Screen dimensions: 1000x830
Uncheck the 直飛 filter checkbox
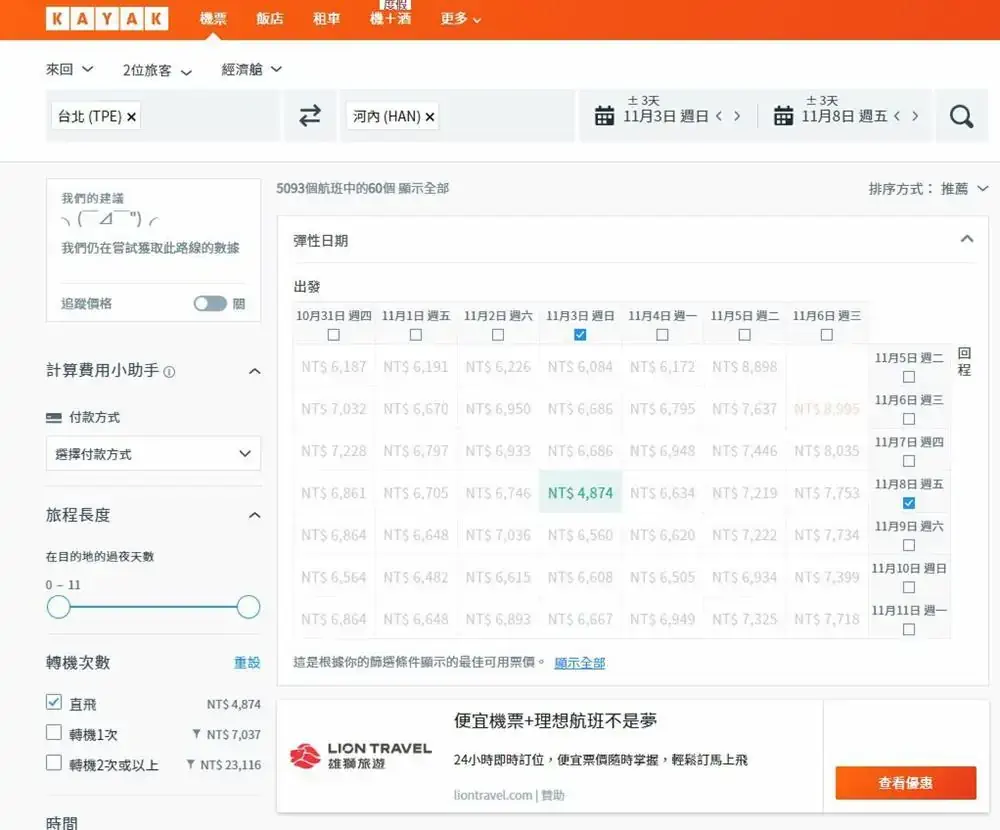point(54,703)
